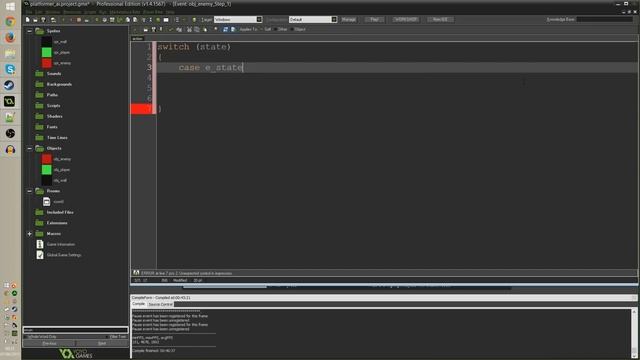
Task: Click the Previous search button
Action: (x=49, y=344)
